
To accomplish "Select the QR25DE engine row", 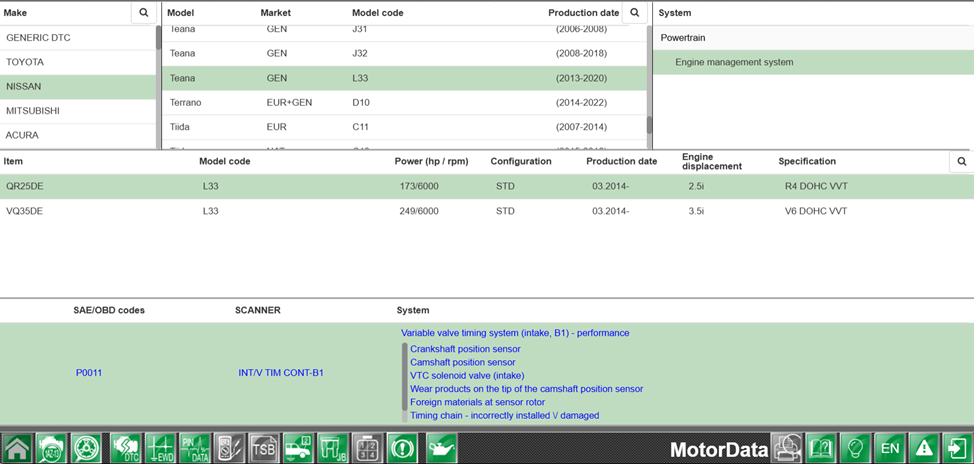I will tap(487, 186).
